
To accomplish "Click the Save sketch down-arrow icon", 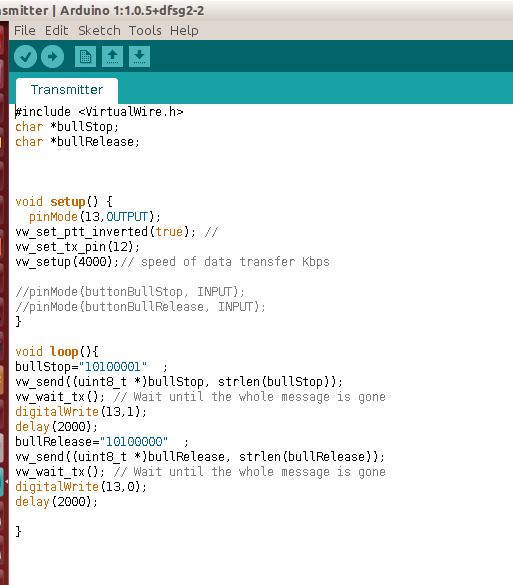I will (140, 57).
